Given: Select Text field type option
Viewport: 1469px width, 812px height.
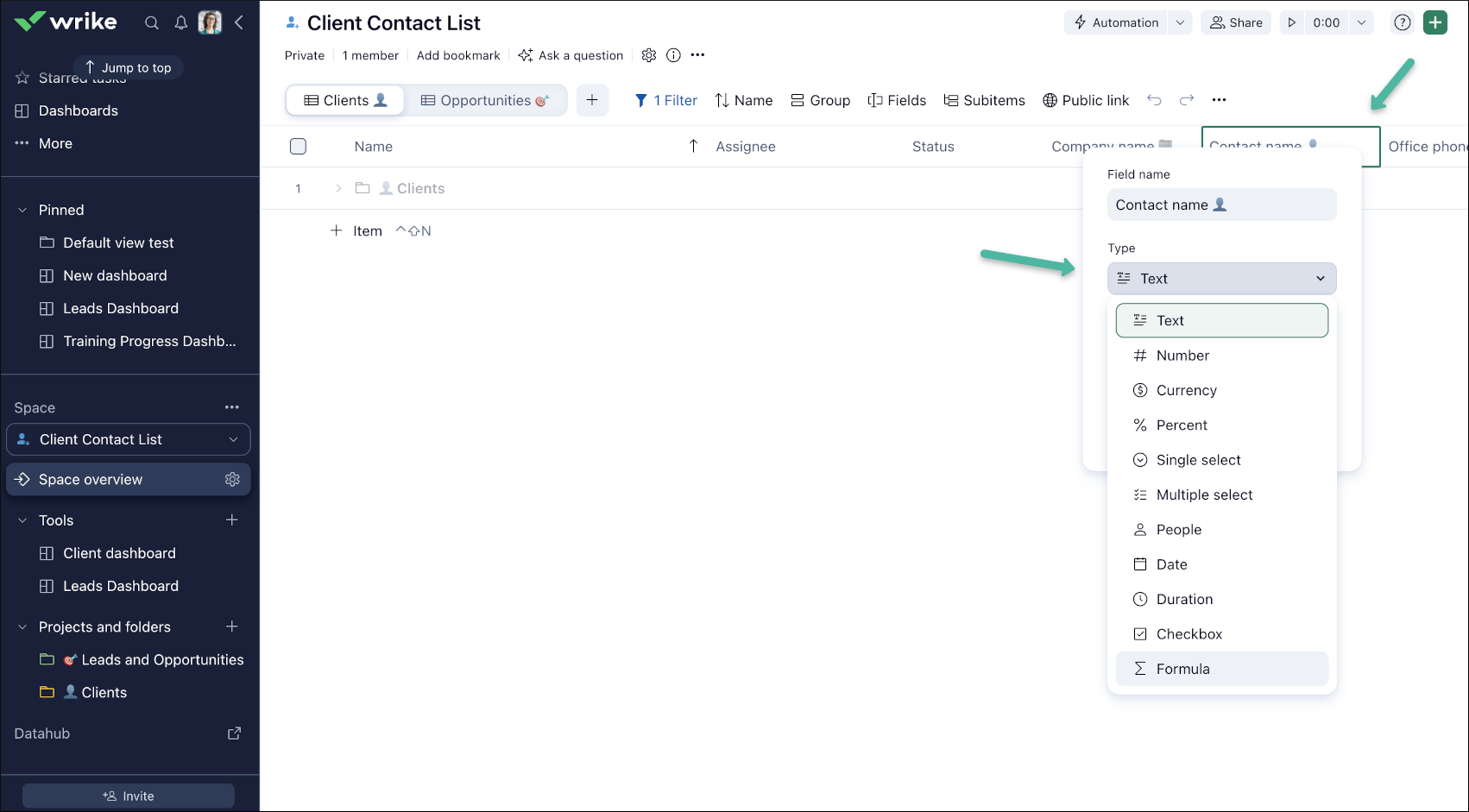Looking at the screenshot, I should (1221, 320).
